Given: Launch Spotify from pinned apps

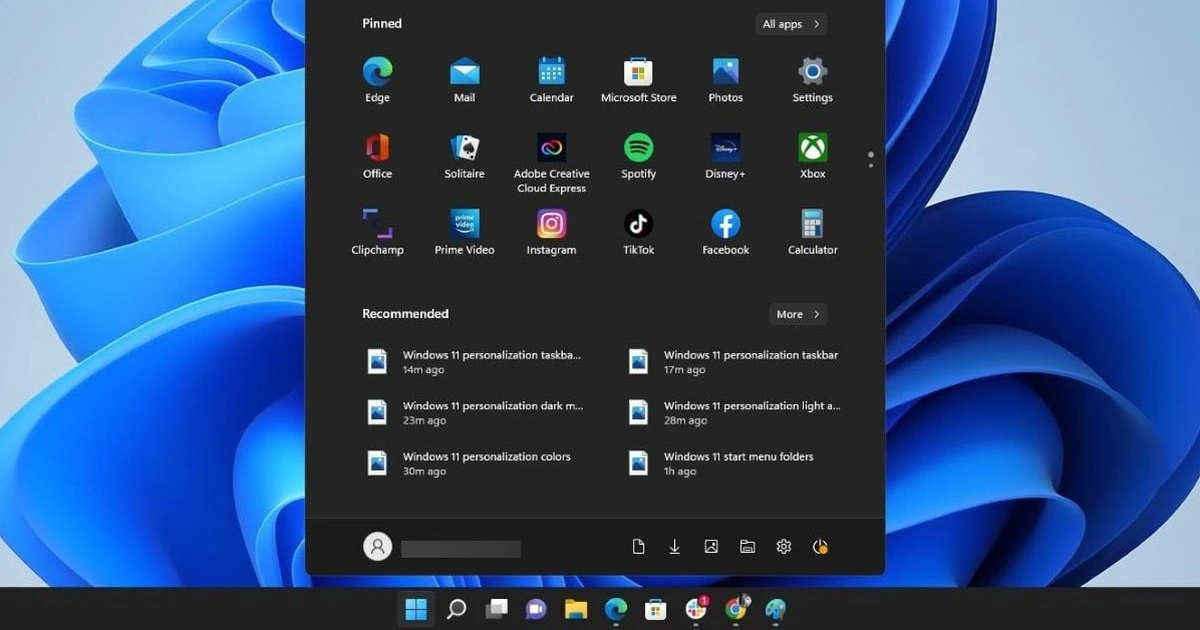Looking at the screenshot, I should click(x=638, y=155).
